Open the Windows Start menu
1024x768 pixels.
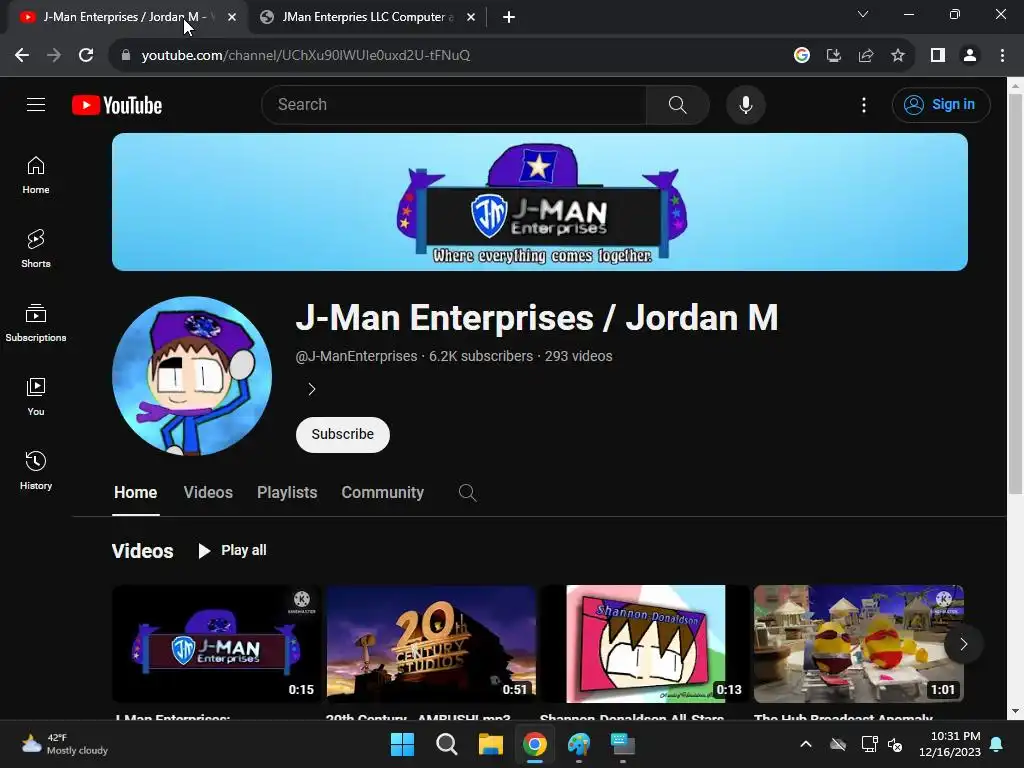[402, 744]
